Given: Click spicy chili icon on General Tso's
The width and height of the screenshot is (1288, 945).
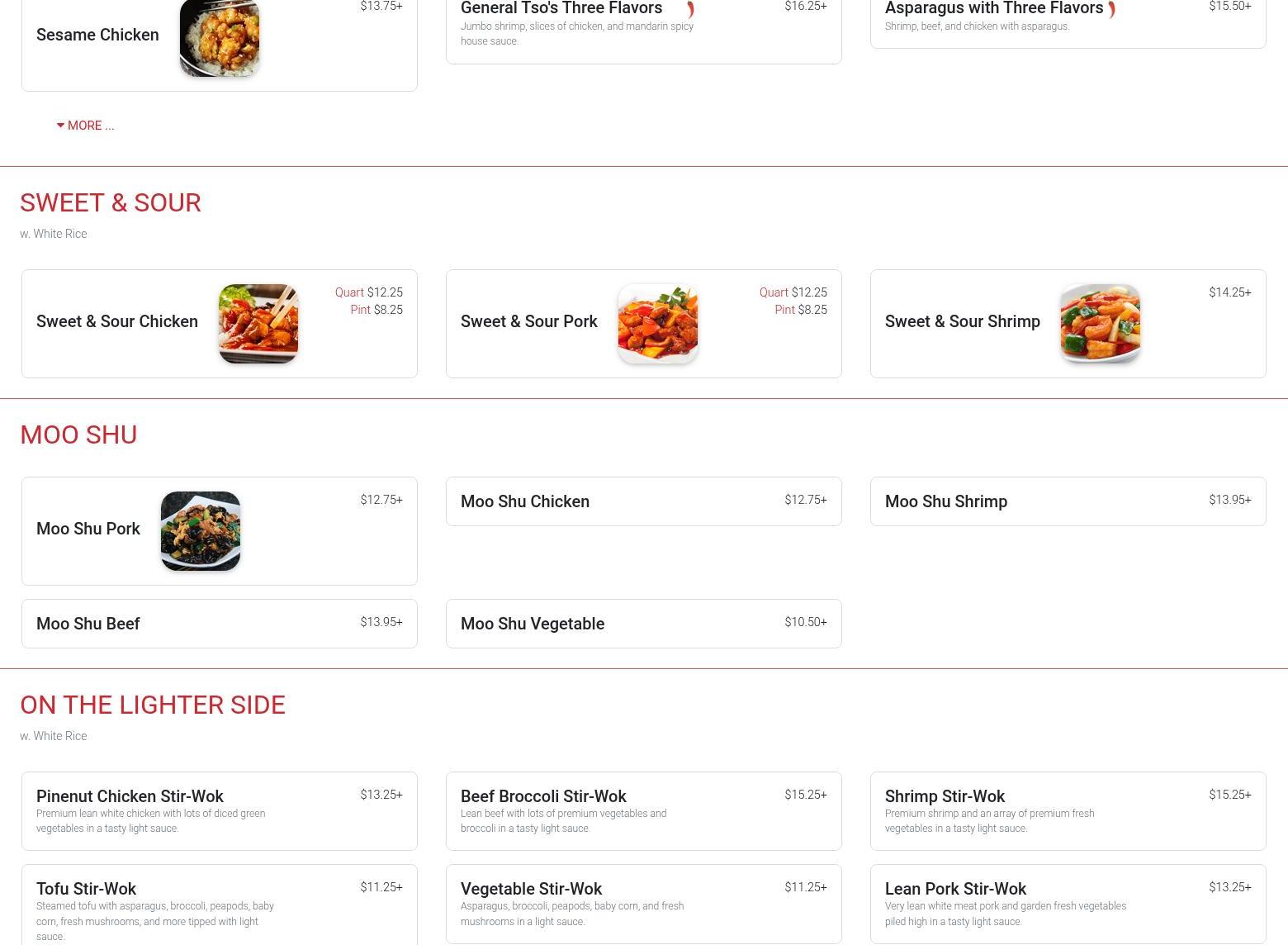Looking at the screenshot, I should (x=690, y=9).
